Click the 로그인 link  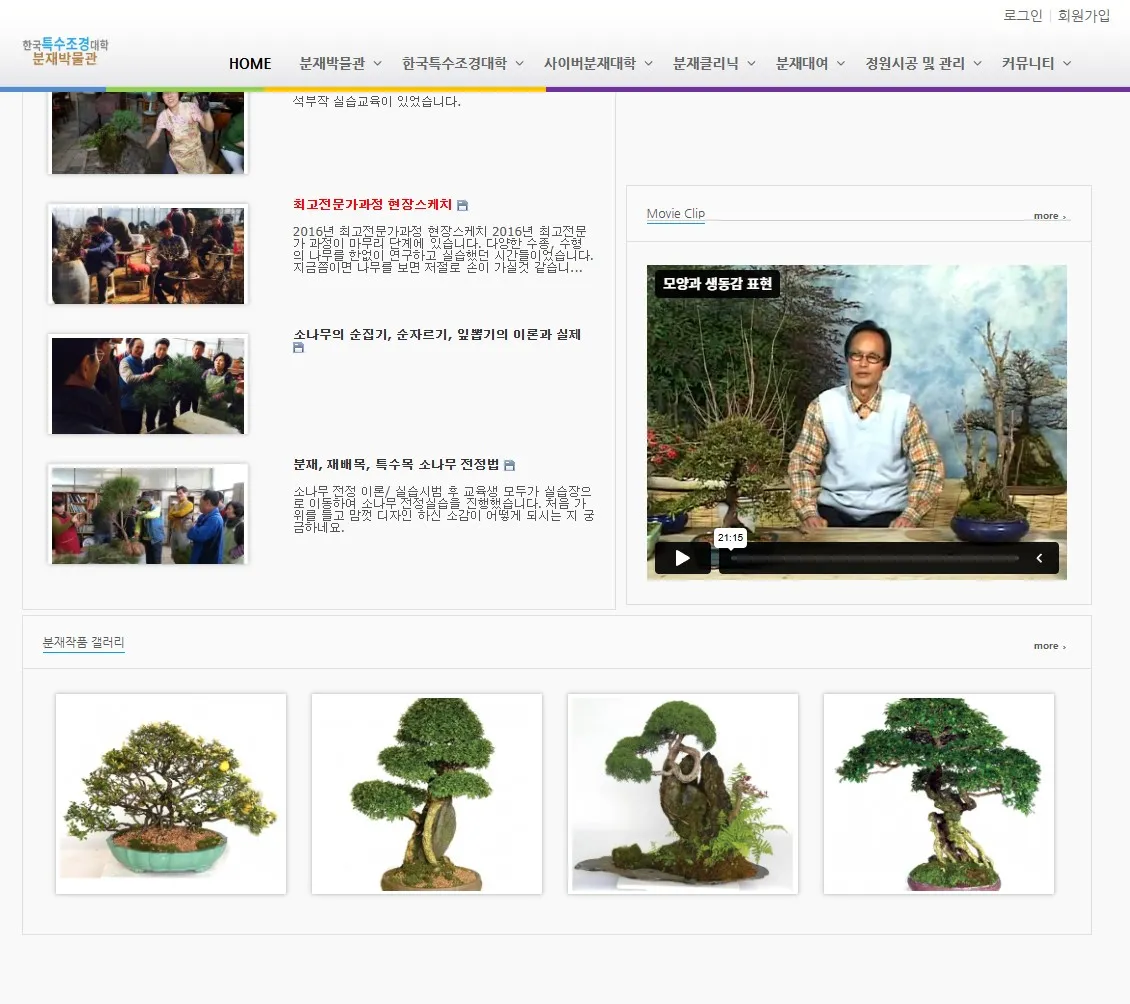pyautogui.click(x=1022, y=15)
